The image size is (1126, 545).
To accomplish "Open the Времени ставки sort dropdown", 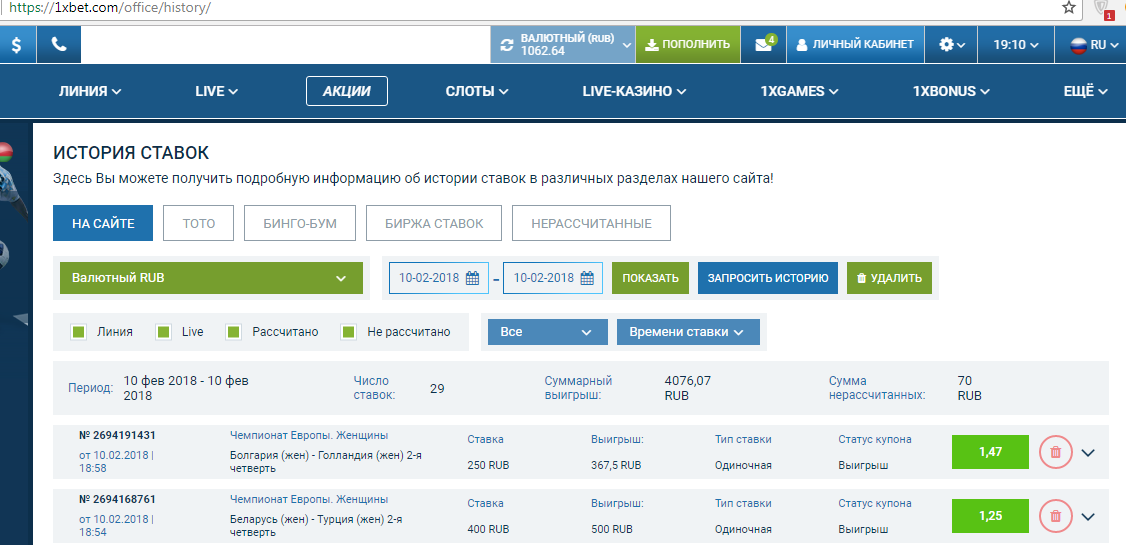I will (x=688, y=332).
